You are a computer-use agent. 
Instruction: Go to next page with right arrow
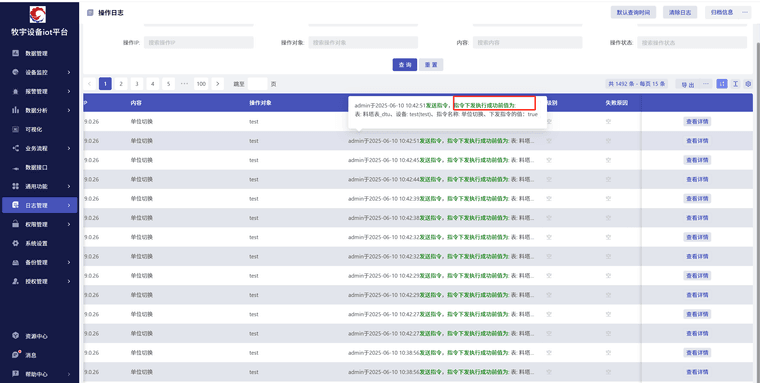(218, 84)
